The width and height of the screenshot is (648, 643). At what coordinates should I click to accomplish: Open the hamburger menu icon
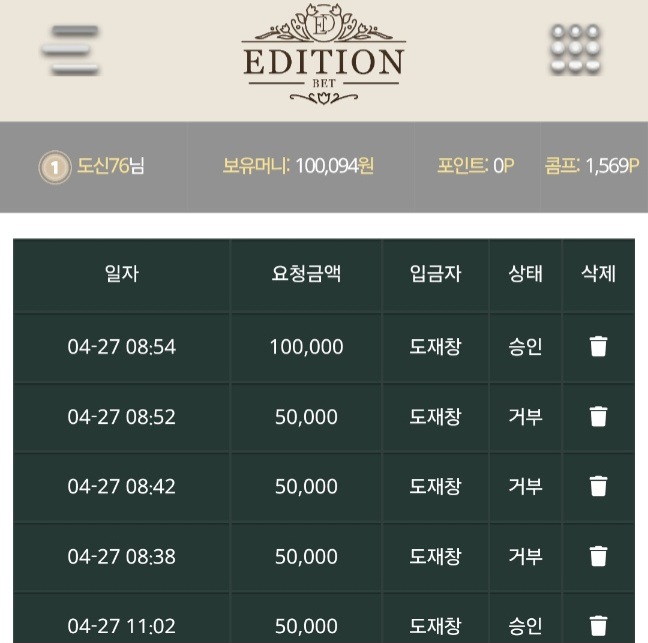pyautogui.click(x=71, y=50)
